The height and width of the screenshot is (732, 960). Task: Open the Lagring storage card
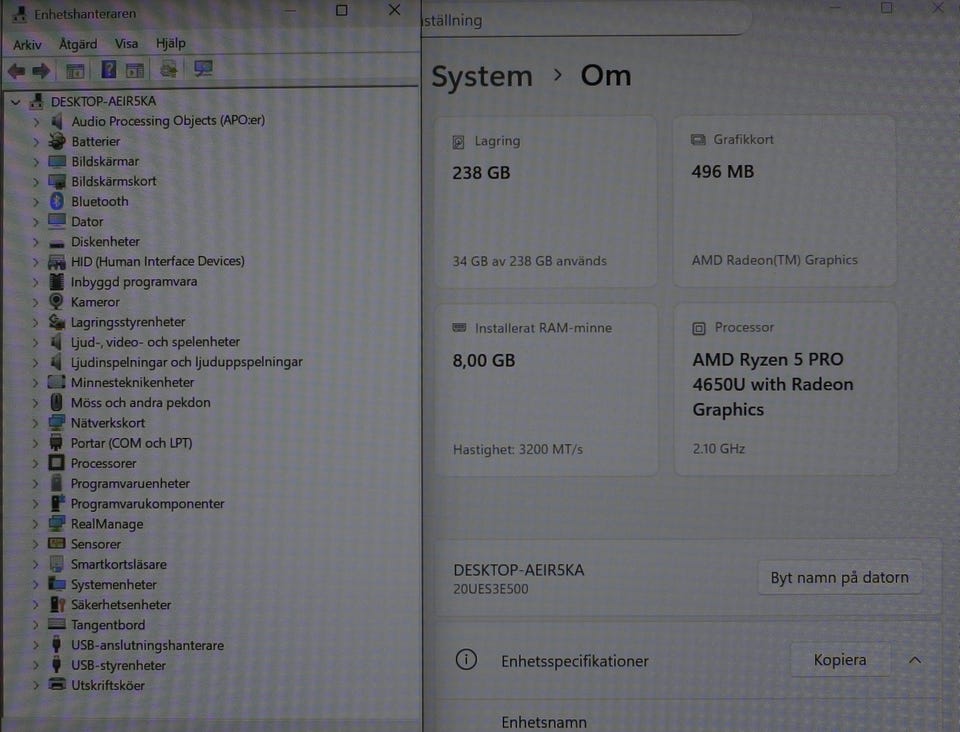(x=546, y=202)
